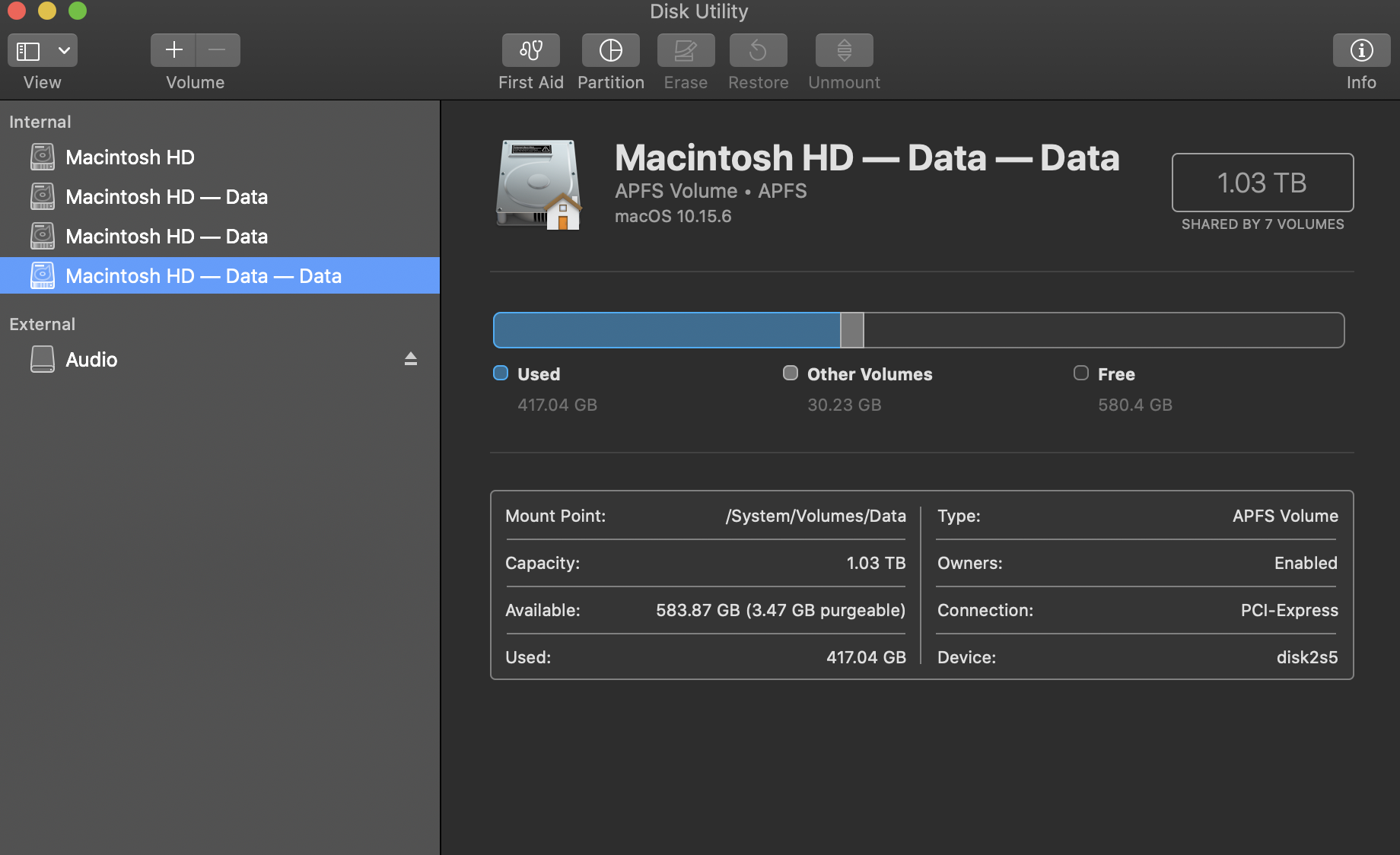The width and height of the screenshot is (1400, 855).
Task: Toggle the Other Volumes legend checkbox
Action: coord(791,373)
